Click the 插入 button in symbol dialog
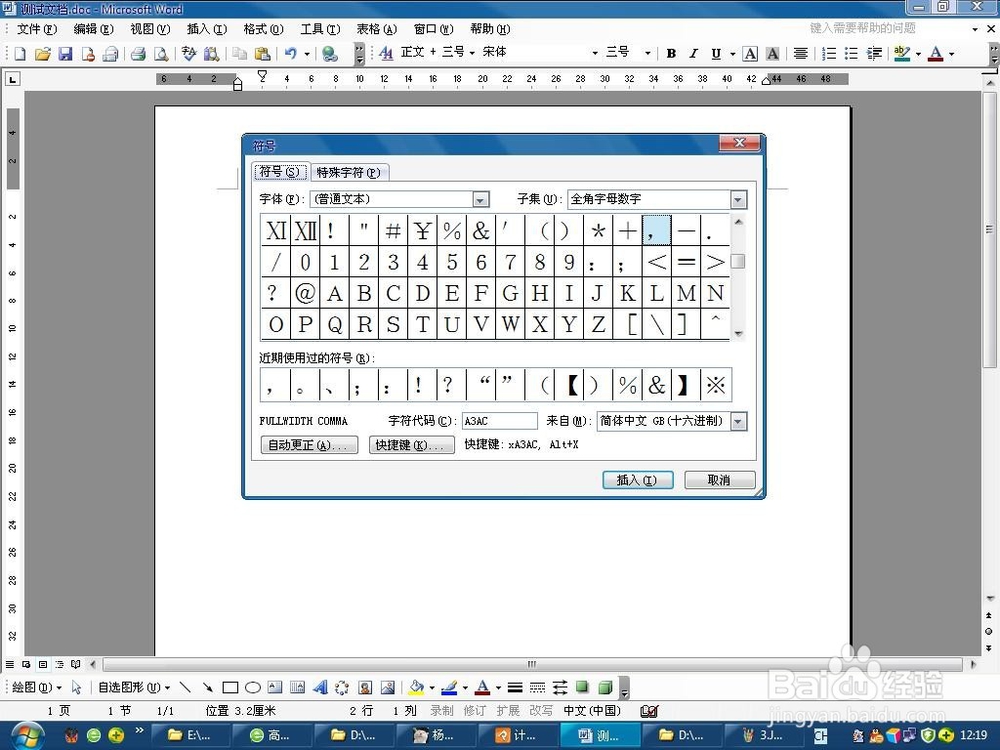The image size is (1000, 750). [x=637, y=480]
